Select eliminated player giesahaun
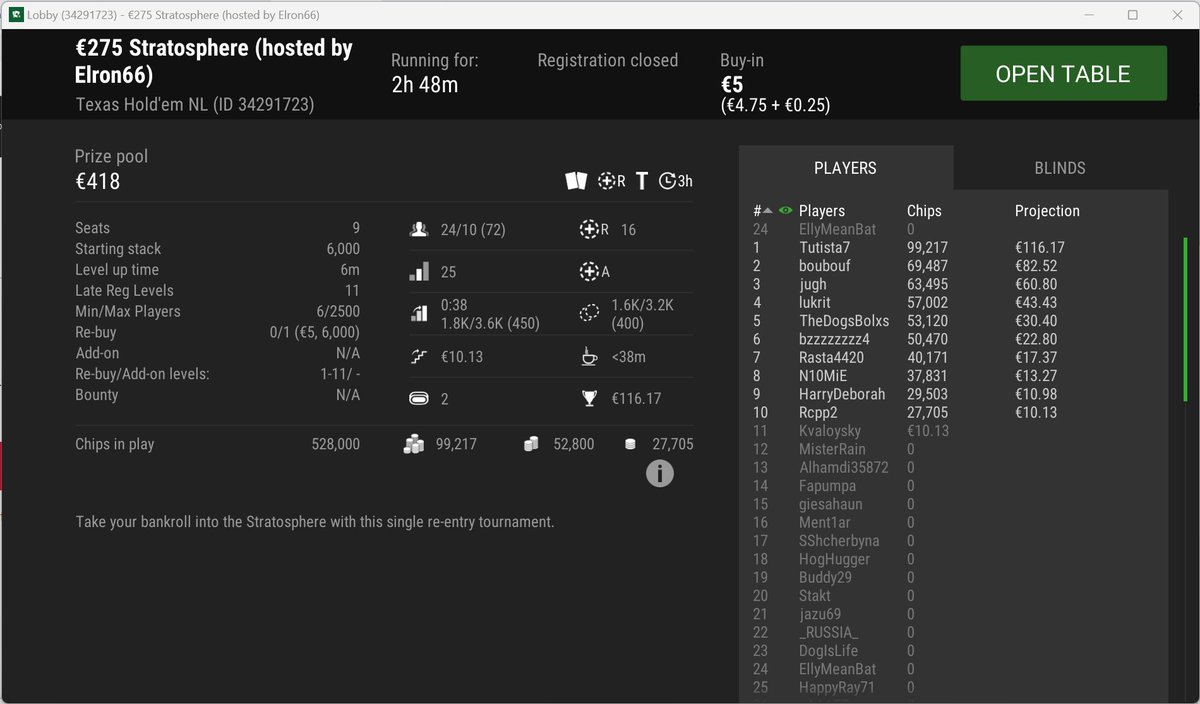Image resolution: width=1200 pixels, height=704 pixels. (830, 504)
